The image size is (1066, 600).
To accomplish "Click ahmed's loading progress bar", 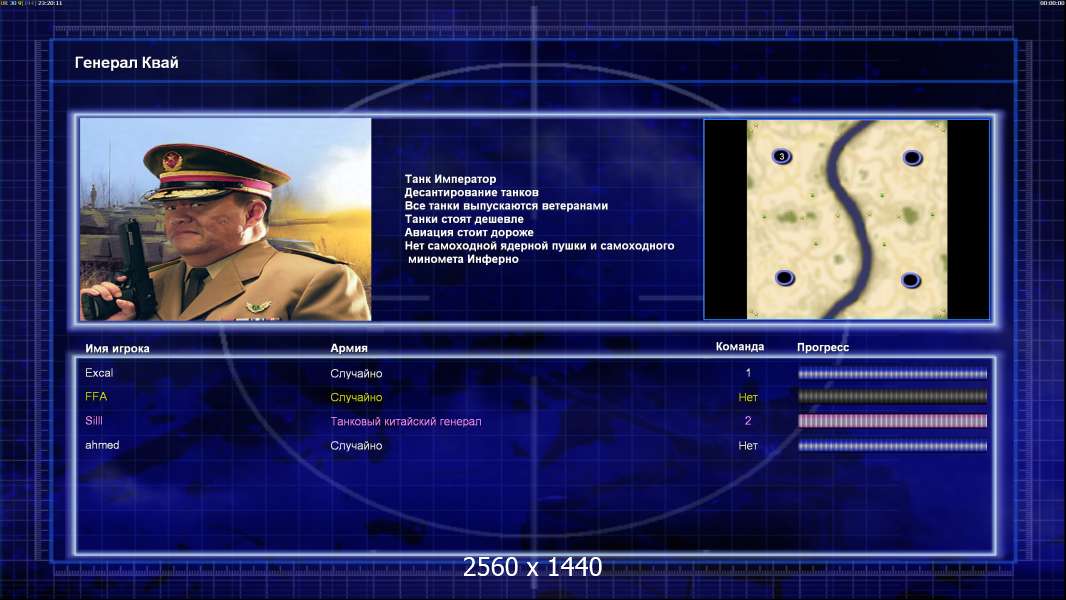I will (893, 446).
